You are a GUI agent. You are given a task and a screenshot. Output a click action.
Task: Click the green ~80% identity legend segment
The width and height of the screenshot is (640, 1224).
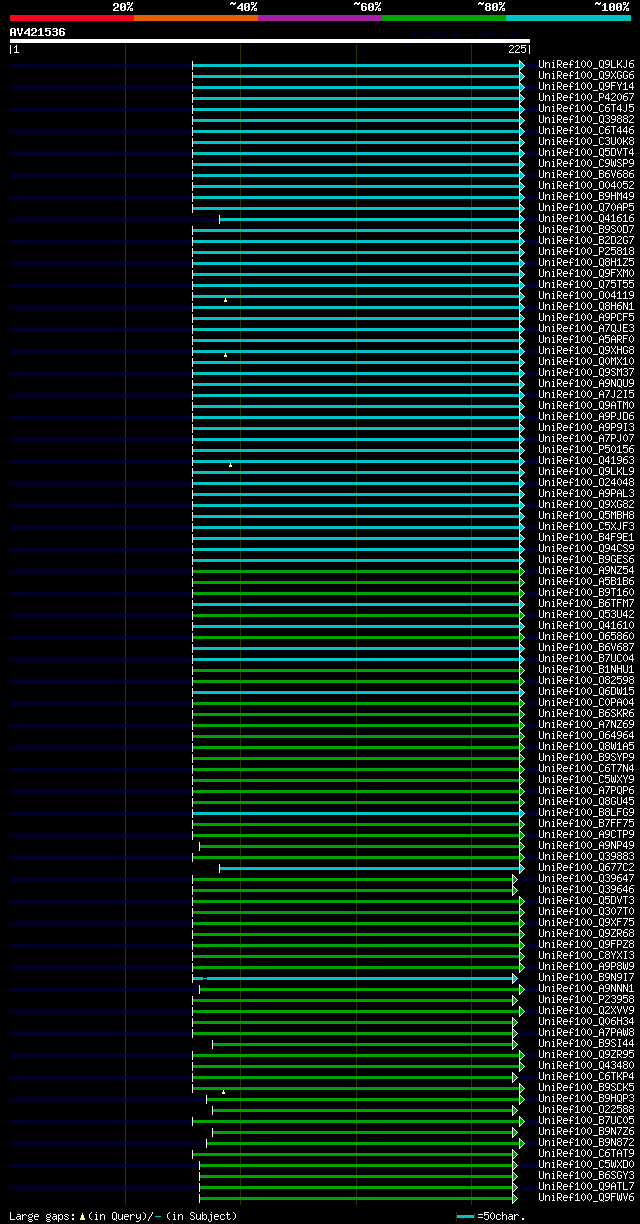(444, 18)
